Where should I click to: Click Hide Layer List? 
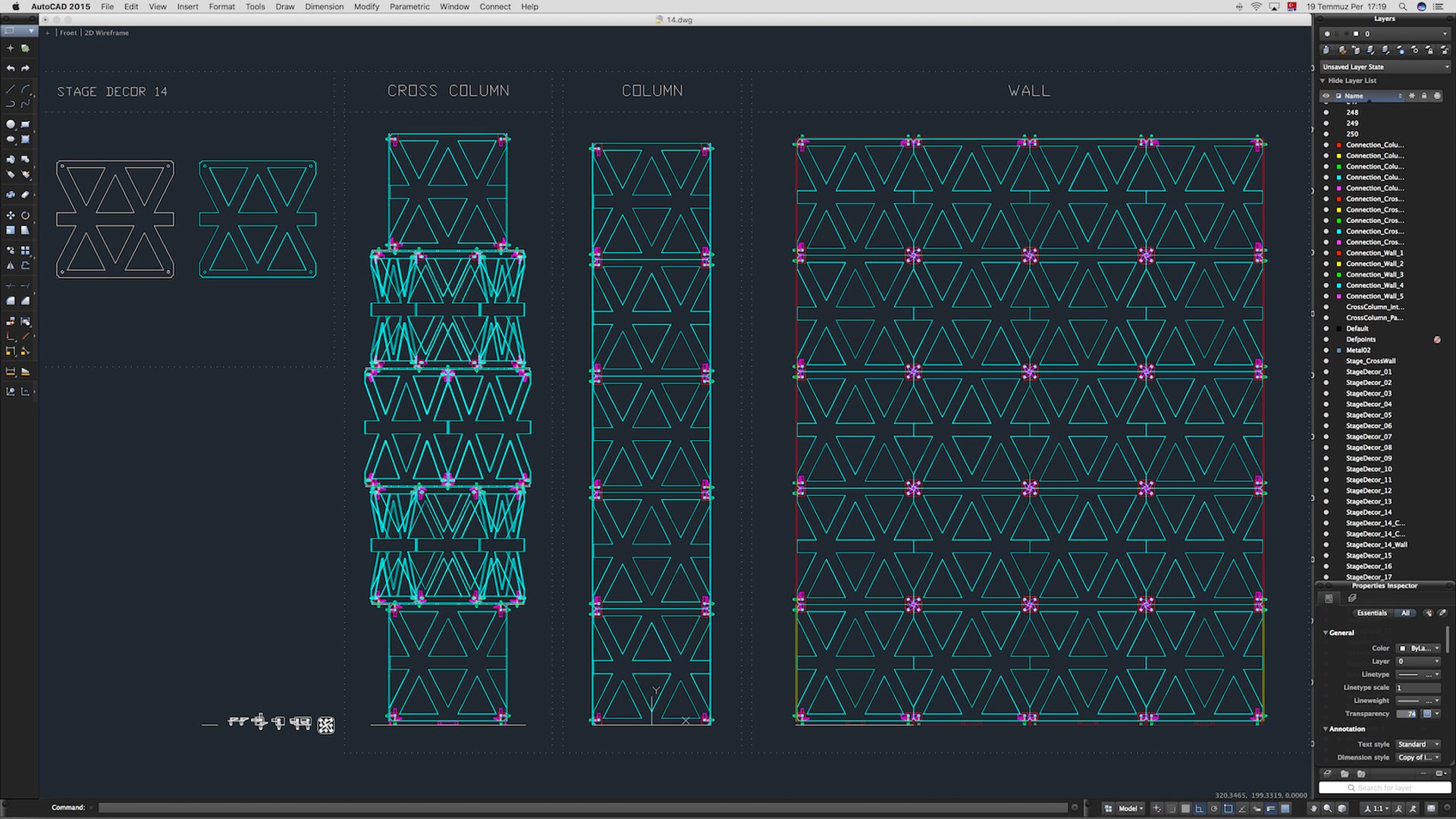coord(1351,80)
